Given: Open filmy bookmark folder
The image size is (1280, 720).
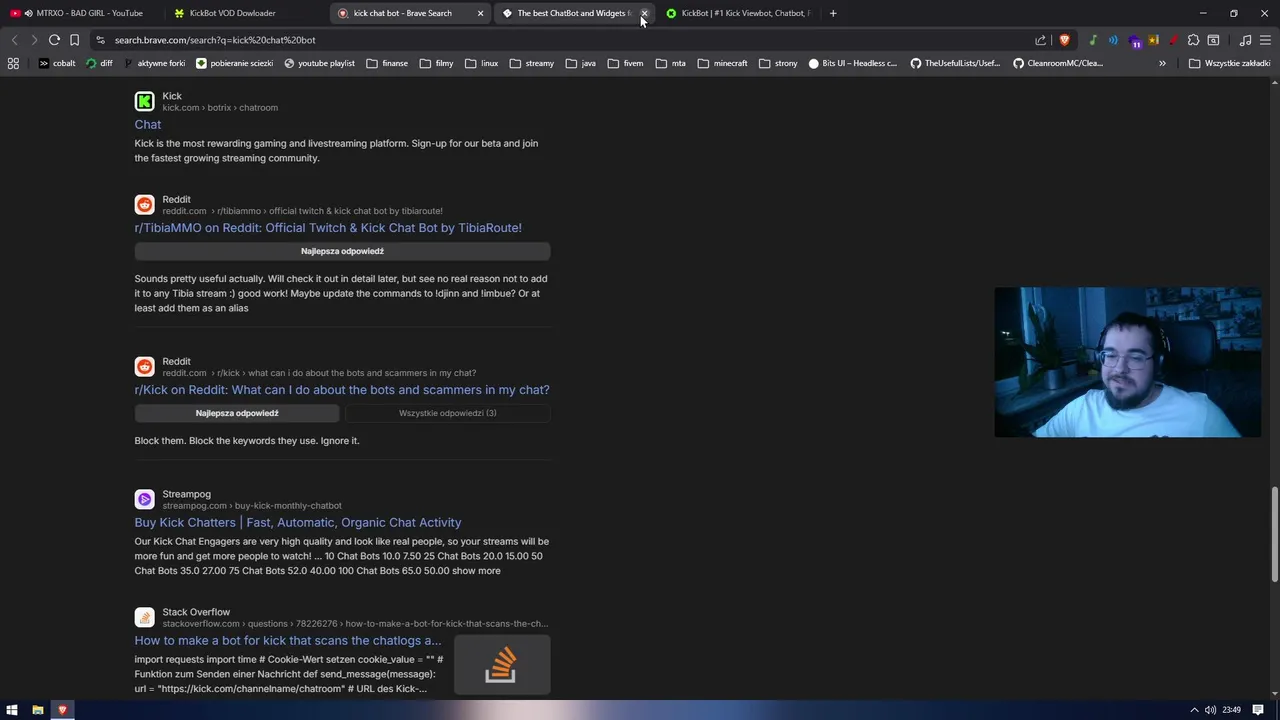Looking at the screenshot, I should click(x=436, y=63).
